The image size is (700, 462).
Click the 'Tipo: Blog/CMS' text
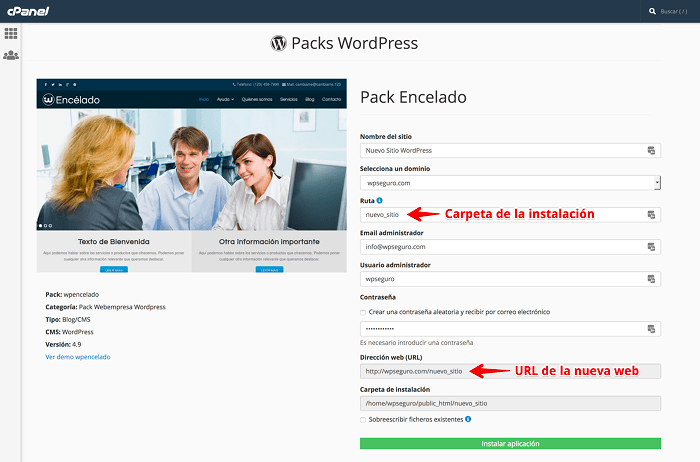pyautogui.click(x=68, y=319)
